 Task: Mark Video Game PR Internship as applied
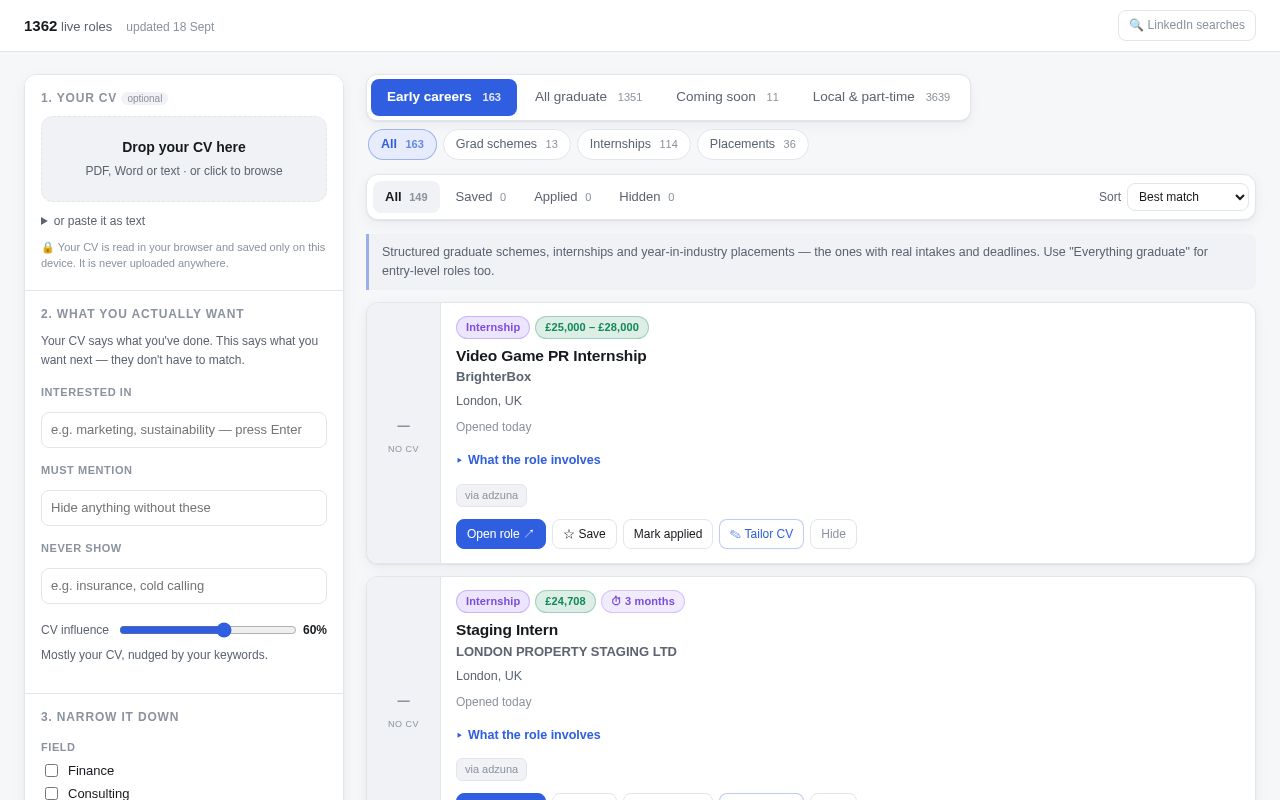click(x=668, y=534)
